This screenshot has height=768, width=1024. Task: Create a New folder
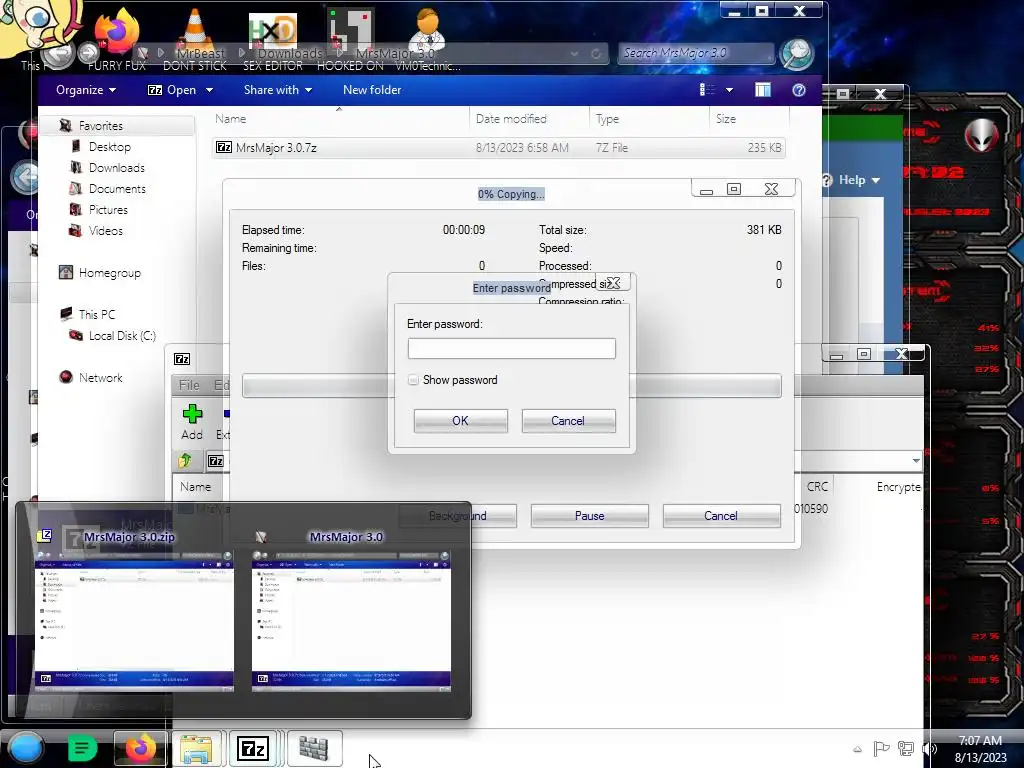[x=372, y=90]
